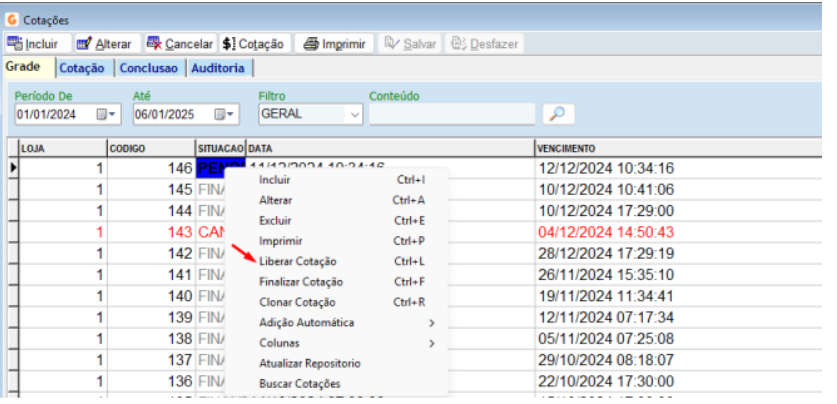Click vencimento 05/11/2024 07:25:08
This screenshot has height=404, width=837.
tap(606, 339)
